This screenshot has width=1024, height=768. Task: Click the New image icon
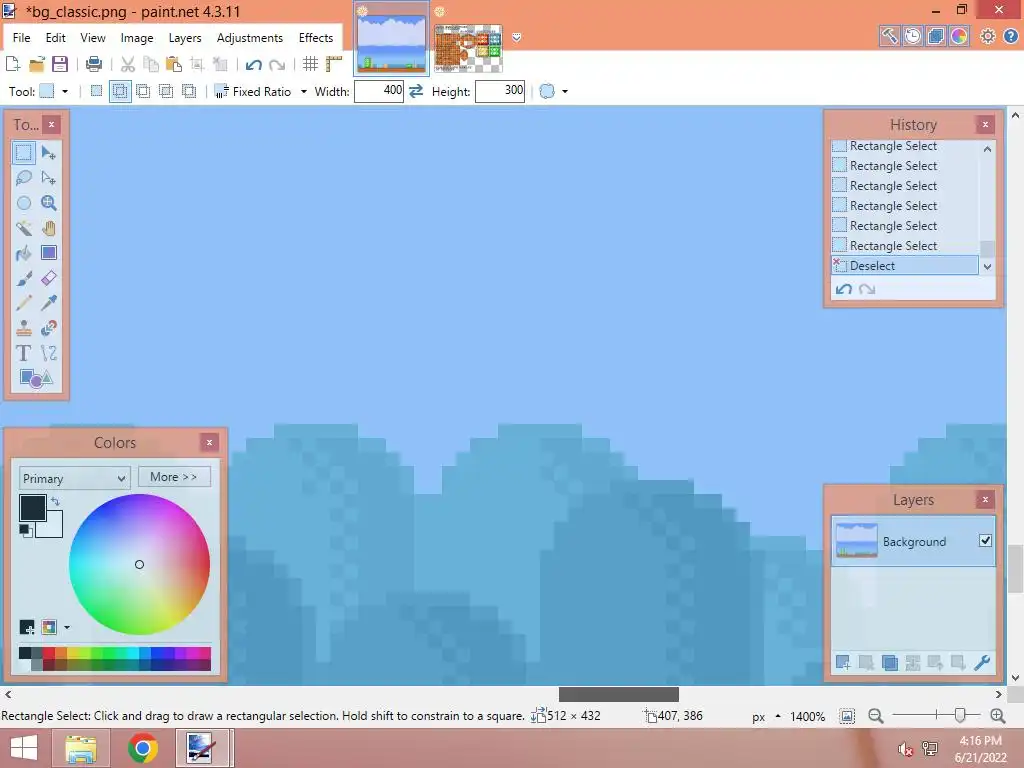tap(13, 64)
